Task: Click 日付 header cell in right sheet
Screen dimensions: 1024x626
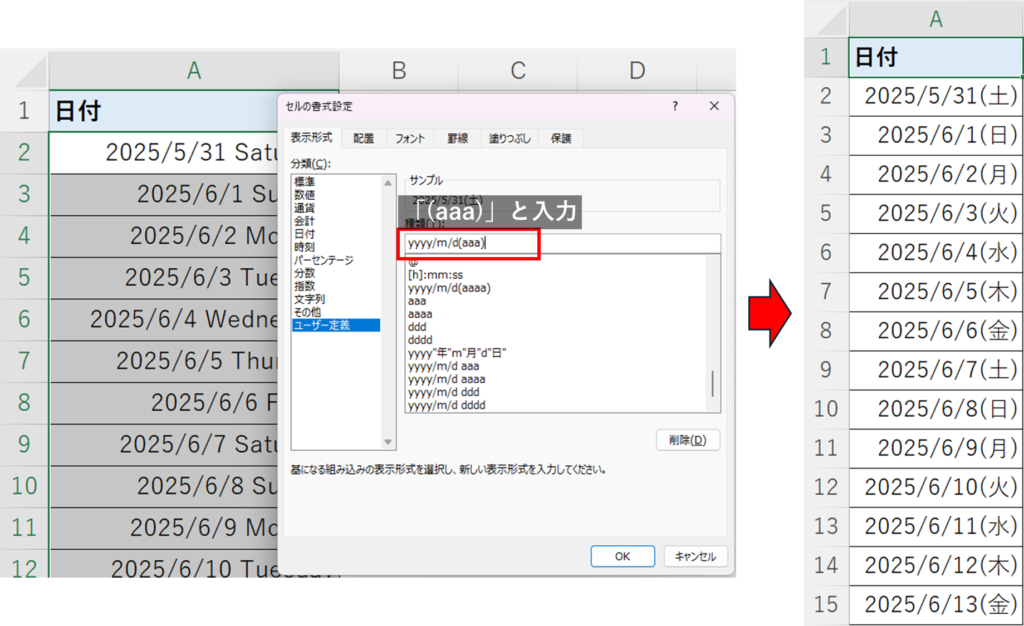Action: [x=935, y=57]
